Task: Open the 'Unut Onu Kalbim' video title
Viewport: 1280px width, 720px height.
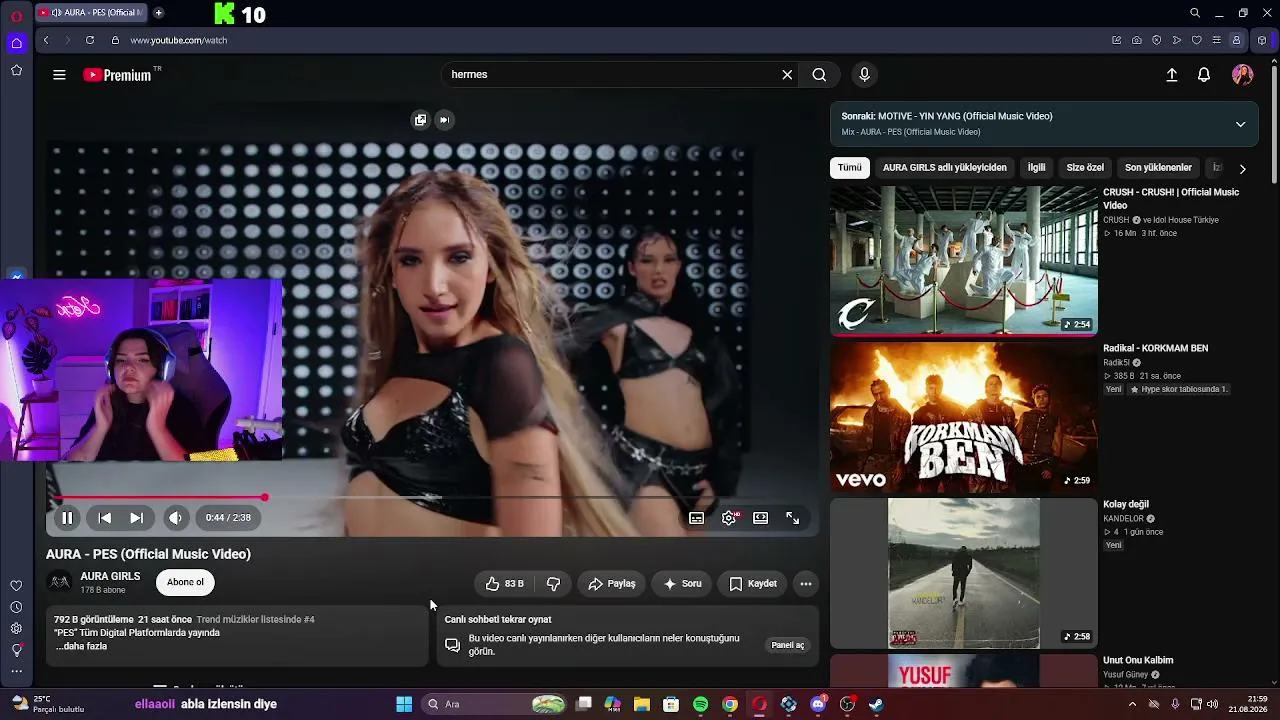Action: 1138,661
